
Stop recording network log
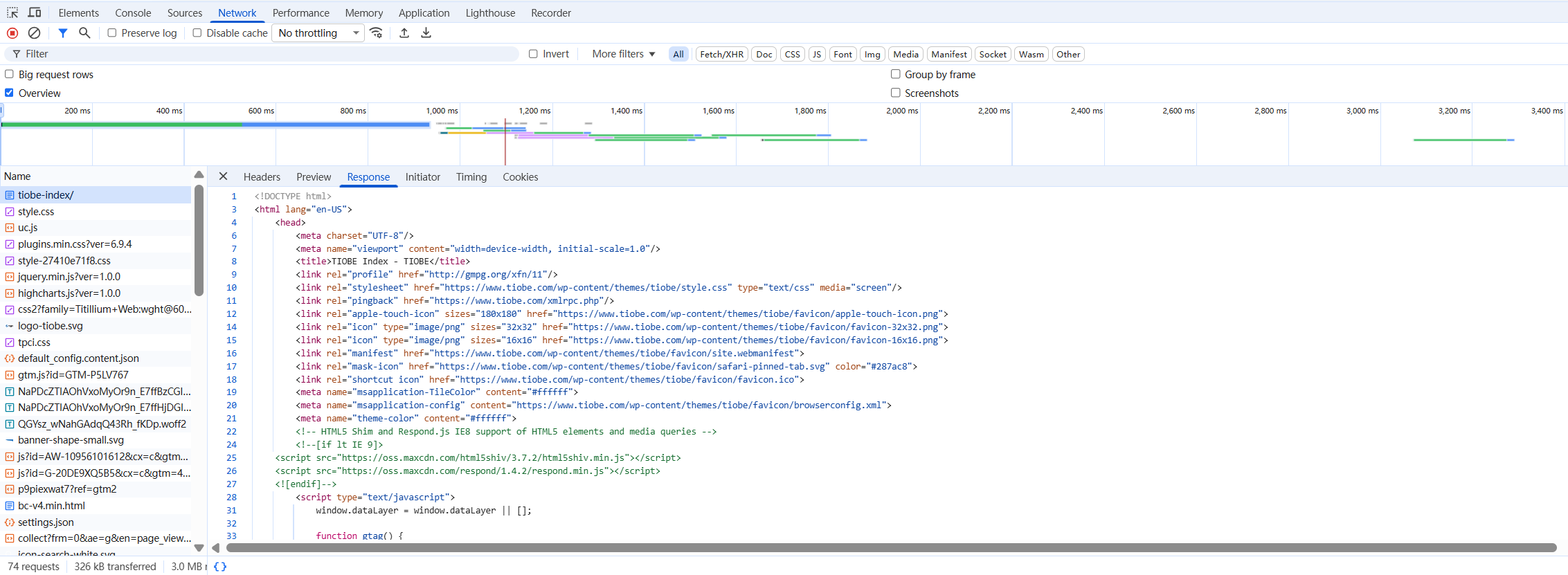click(x=12, y=33)
